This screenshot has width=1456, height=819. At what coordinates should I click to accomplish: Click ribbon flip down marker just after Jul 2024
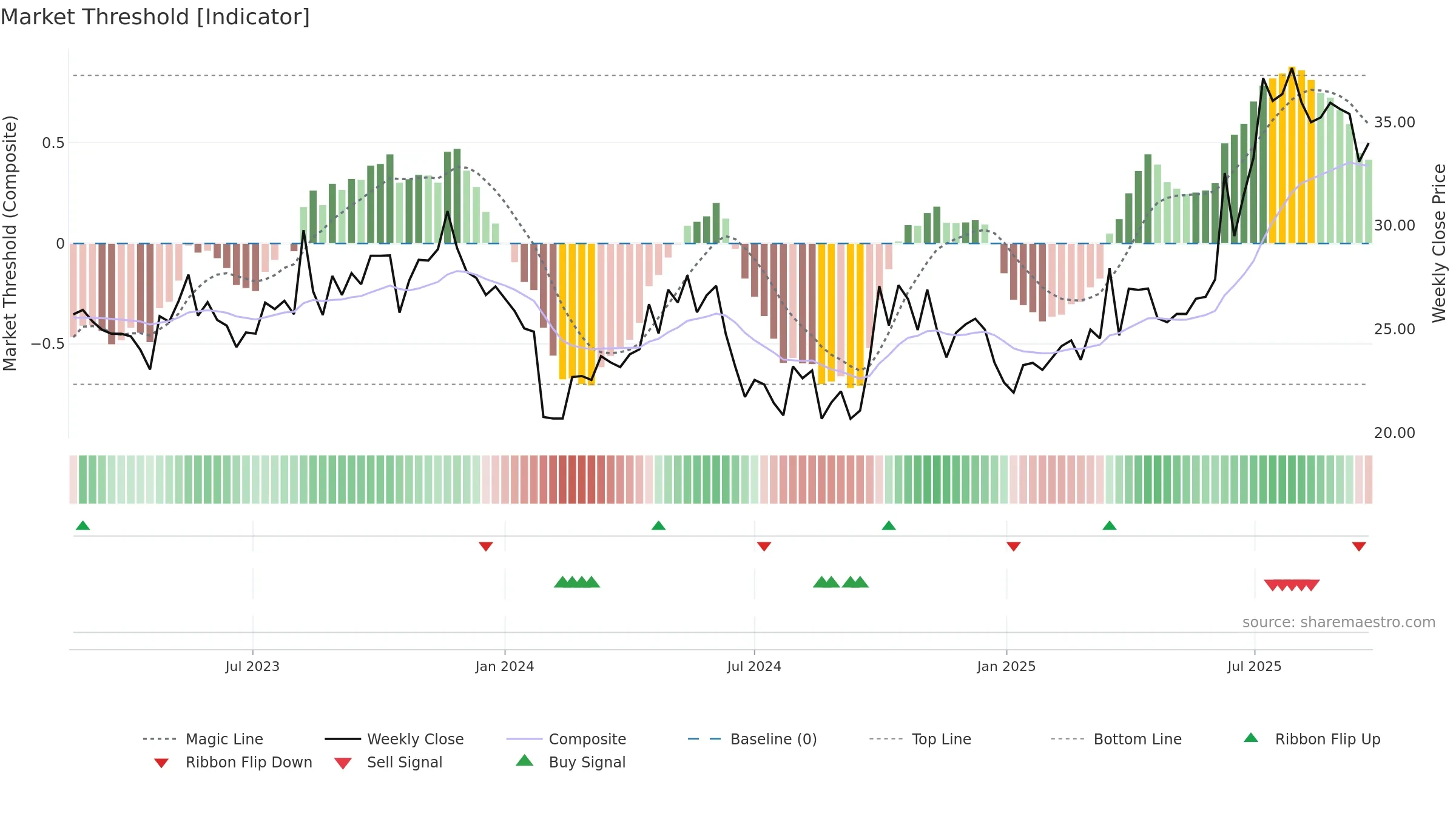click(764, 547)
